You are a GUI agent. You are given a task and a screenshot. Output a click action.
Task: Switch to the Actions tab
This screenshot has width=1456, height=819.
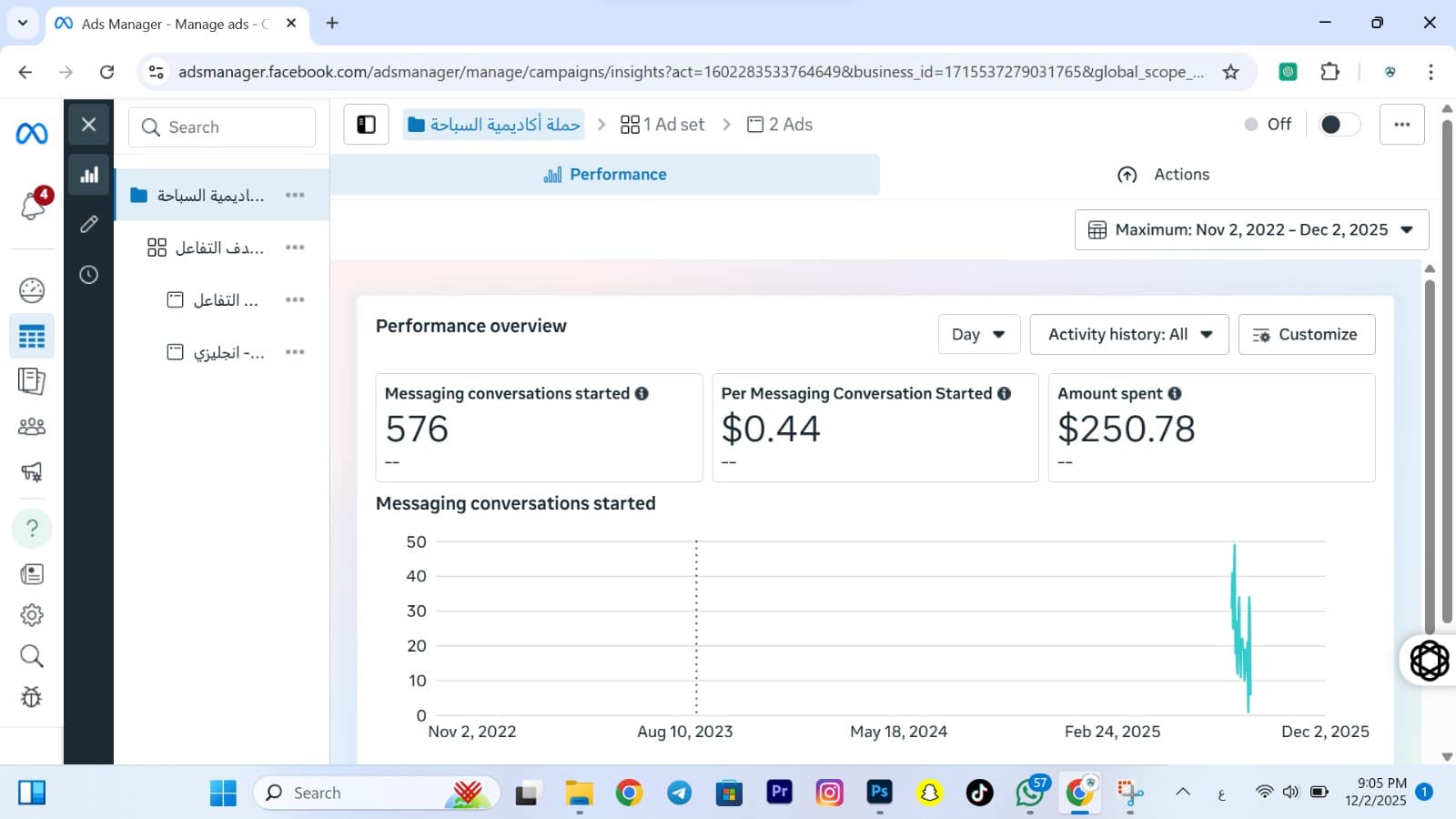click(1164, 175)
